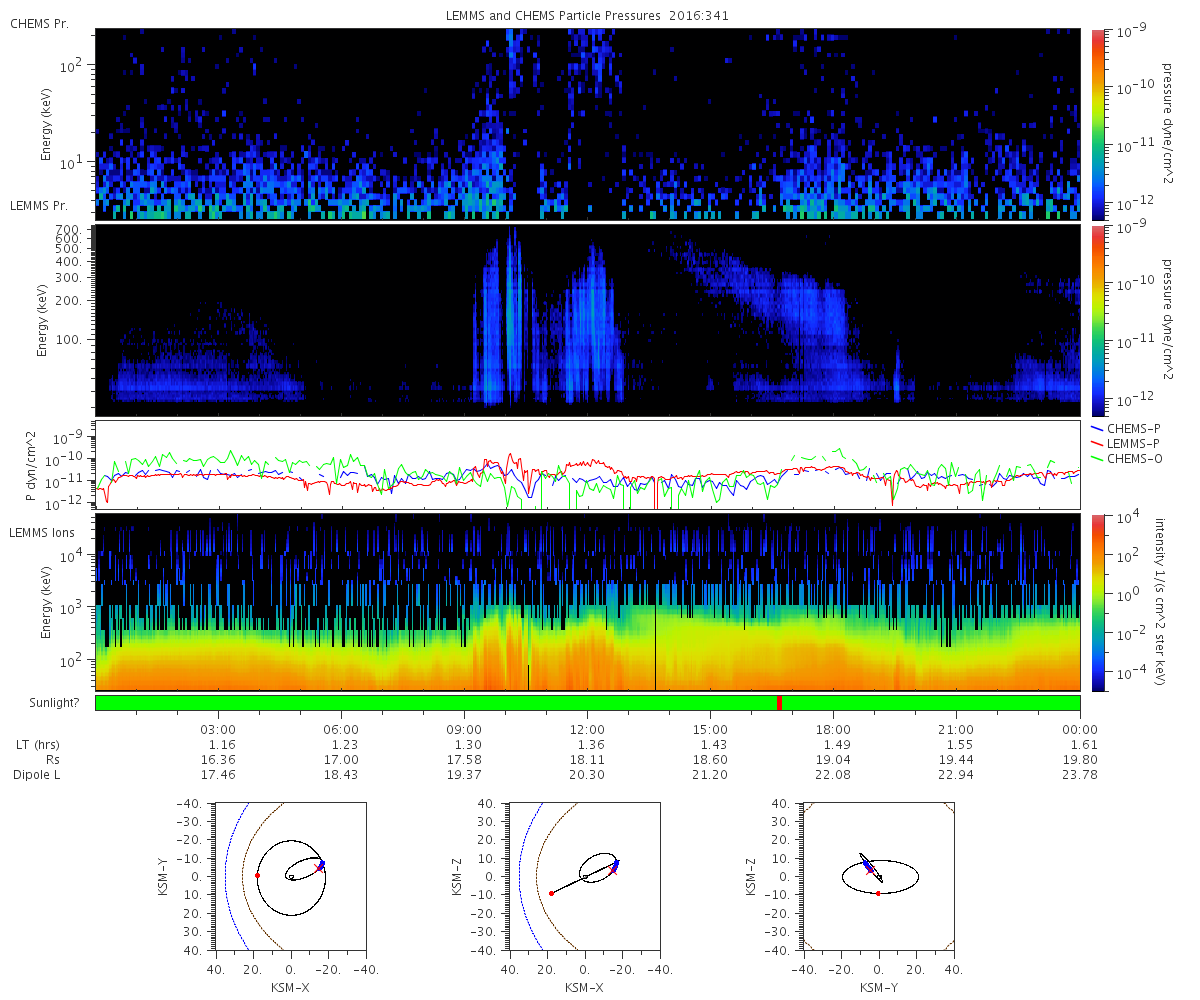The height and width of the screenshot is (1000, 1200).
Task: Click the 15:00 time axis label
Action: 710,729
